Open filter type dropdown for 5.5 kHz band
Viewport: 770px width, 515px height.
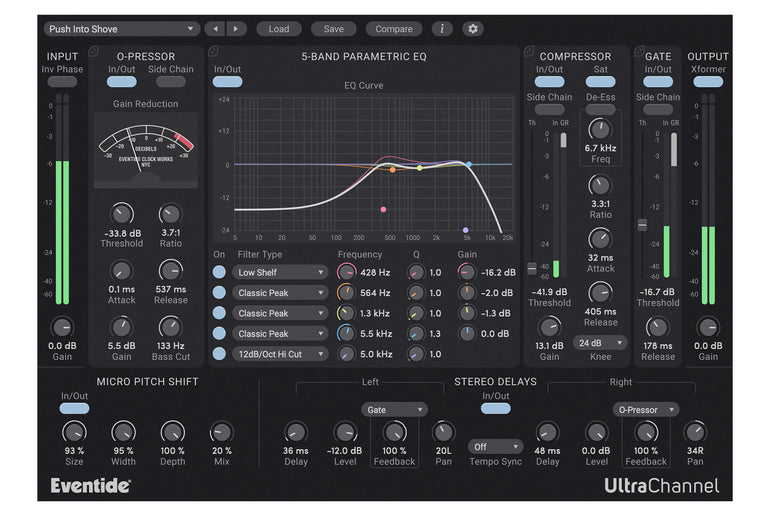[x=280, y=334]
